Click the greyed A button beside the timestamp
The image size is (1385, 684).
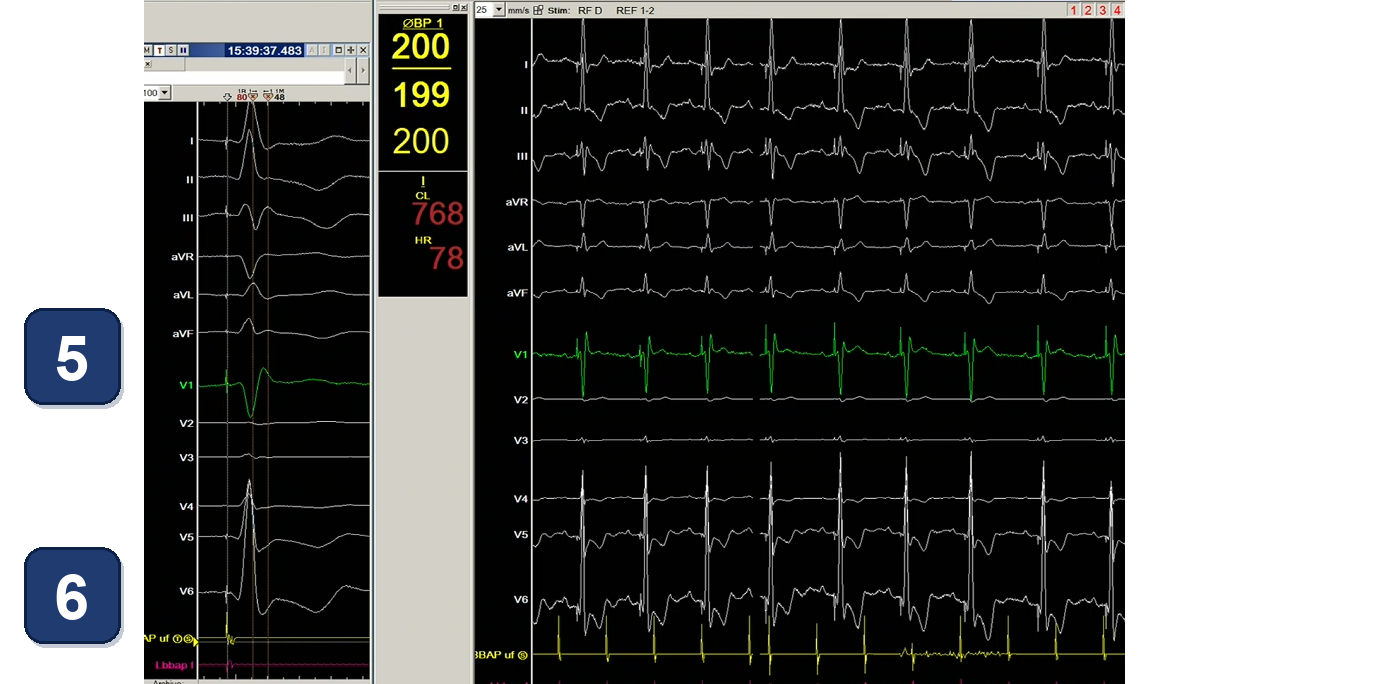pos(312,50)
